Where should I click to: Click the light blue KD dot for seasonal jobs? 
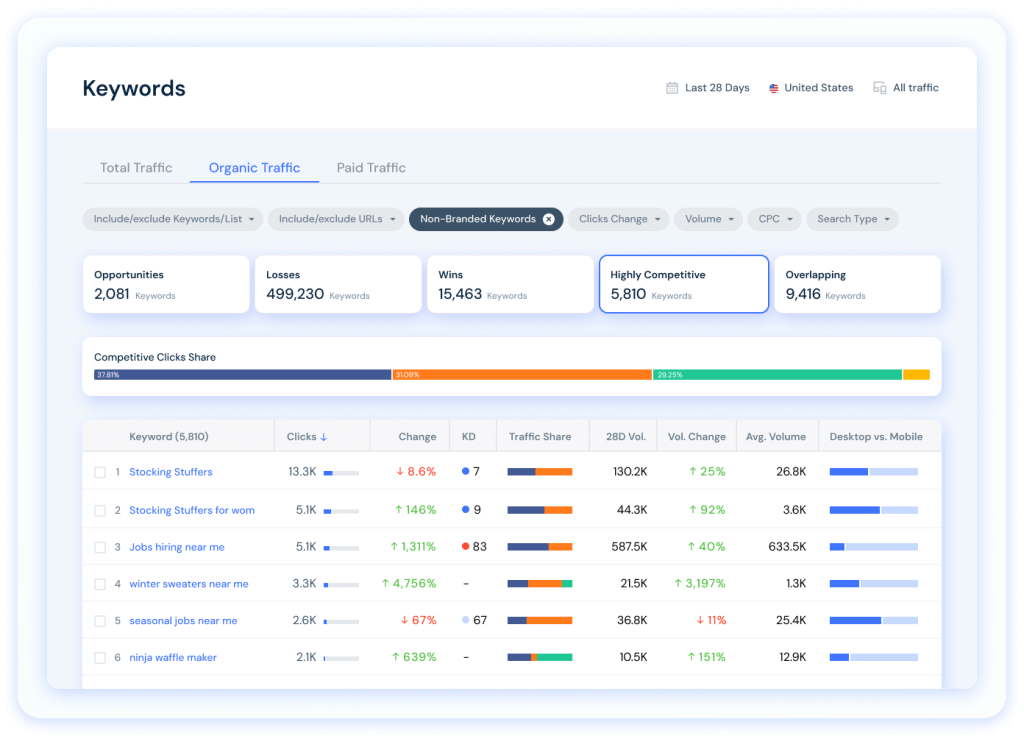465,620
